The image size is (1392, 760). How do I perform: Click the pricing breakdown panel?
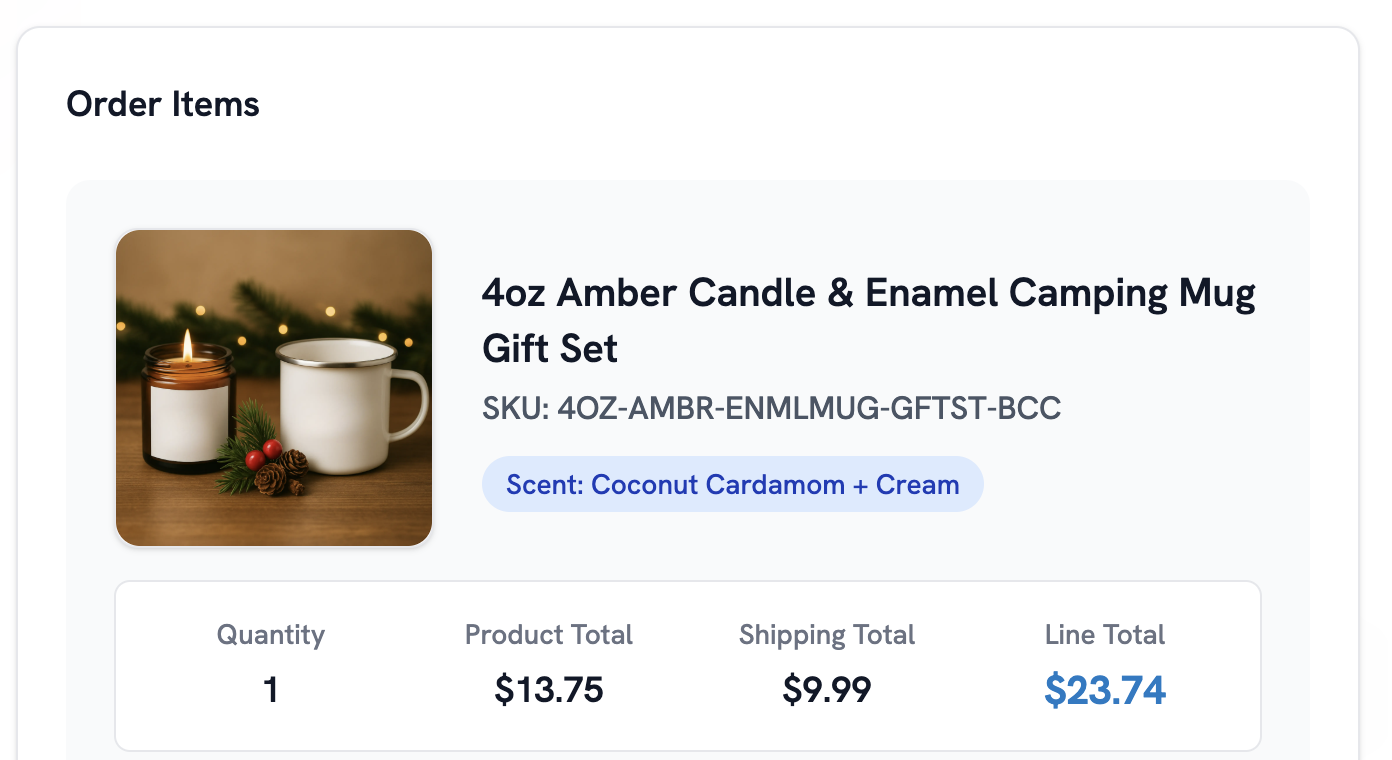pyautogui.click(x=688, y=665)
